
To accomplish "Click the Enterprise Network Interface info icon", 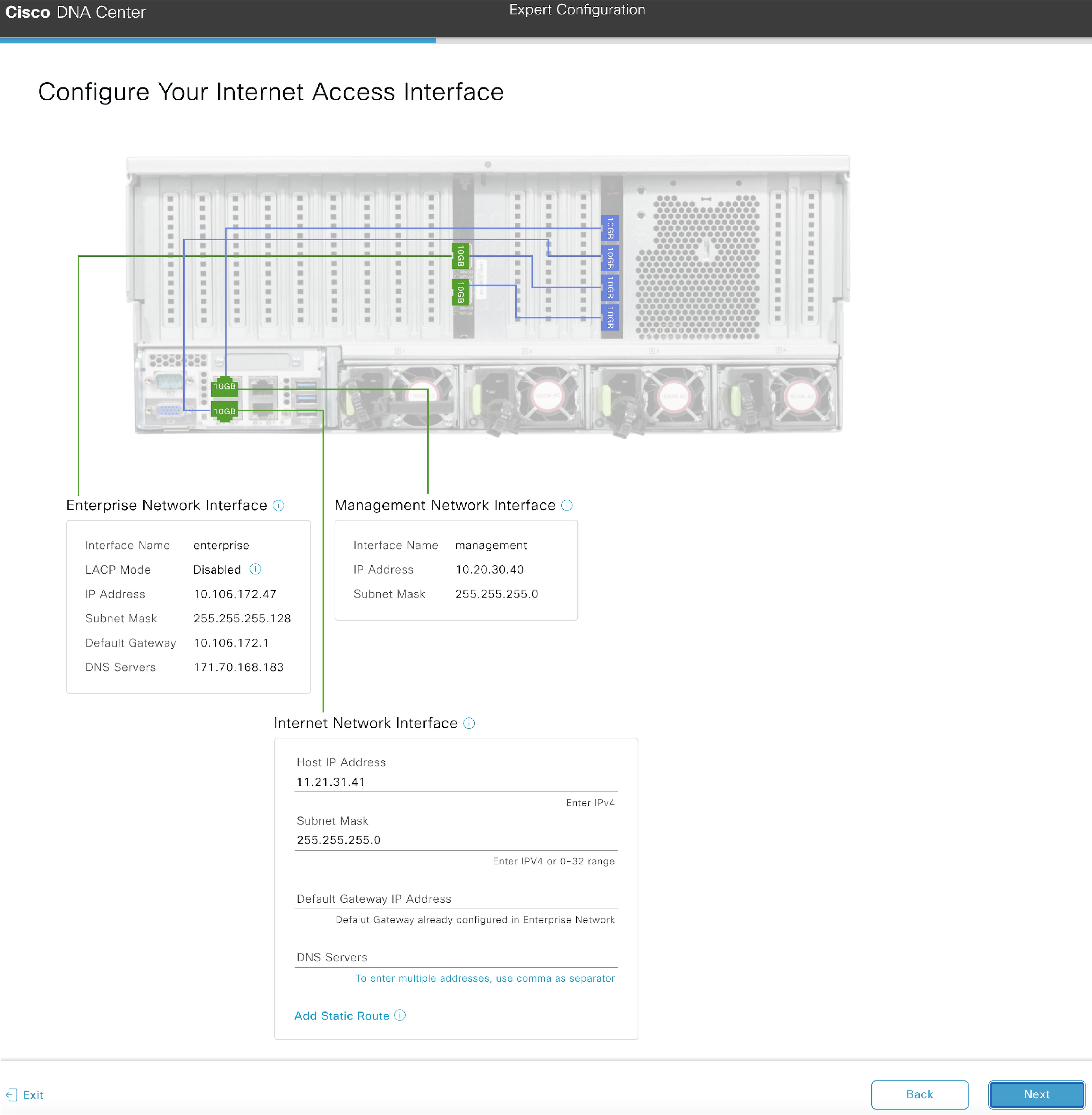I will [x=278, y=505].
